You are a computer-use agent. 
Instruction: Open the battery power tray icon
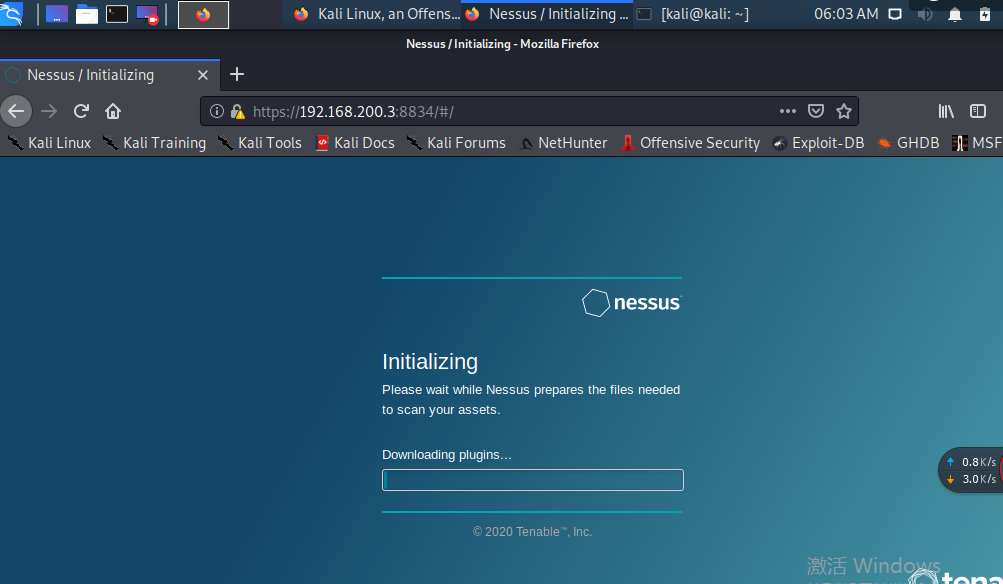click(985, 14)
